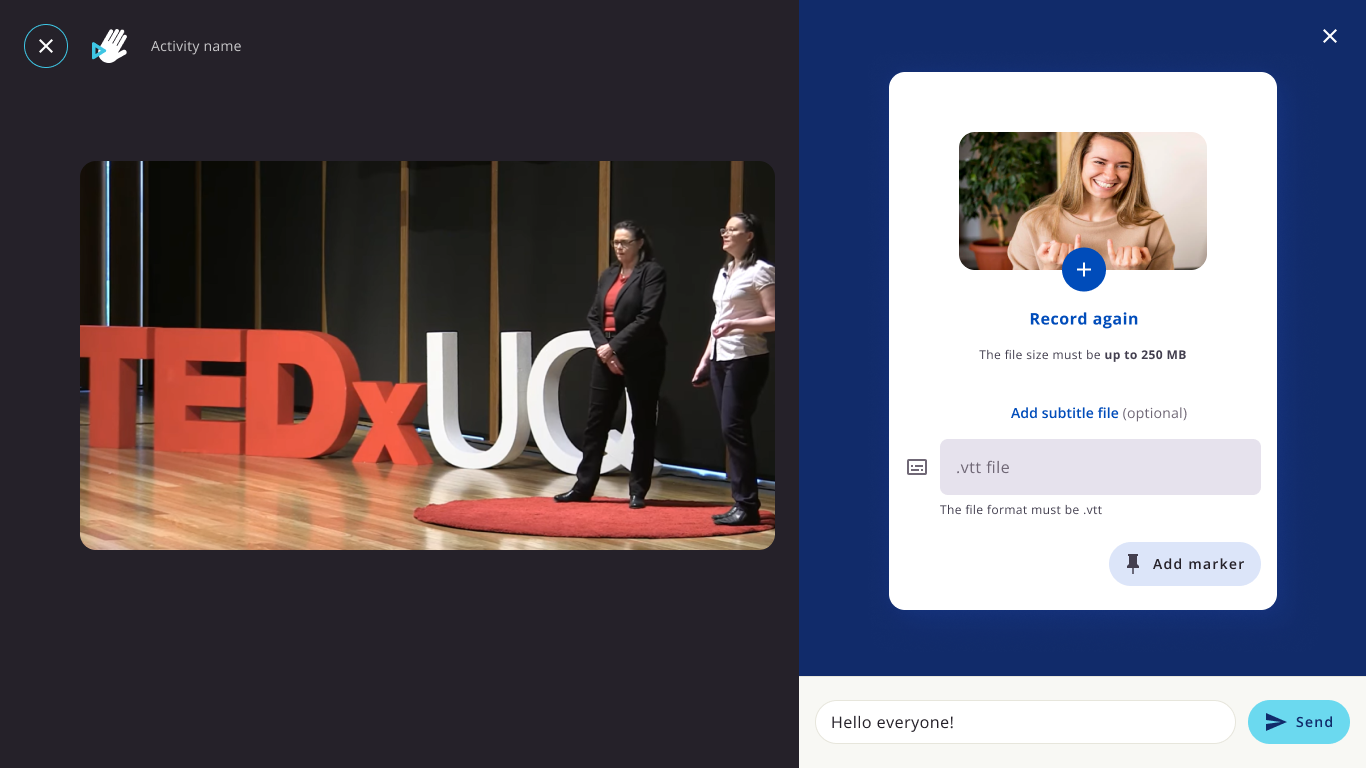The width and height of the screenshot is (1366, 768).
Task: Click the blue plus icon on the recording
Action: [1084, 269]
